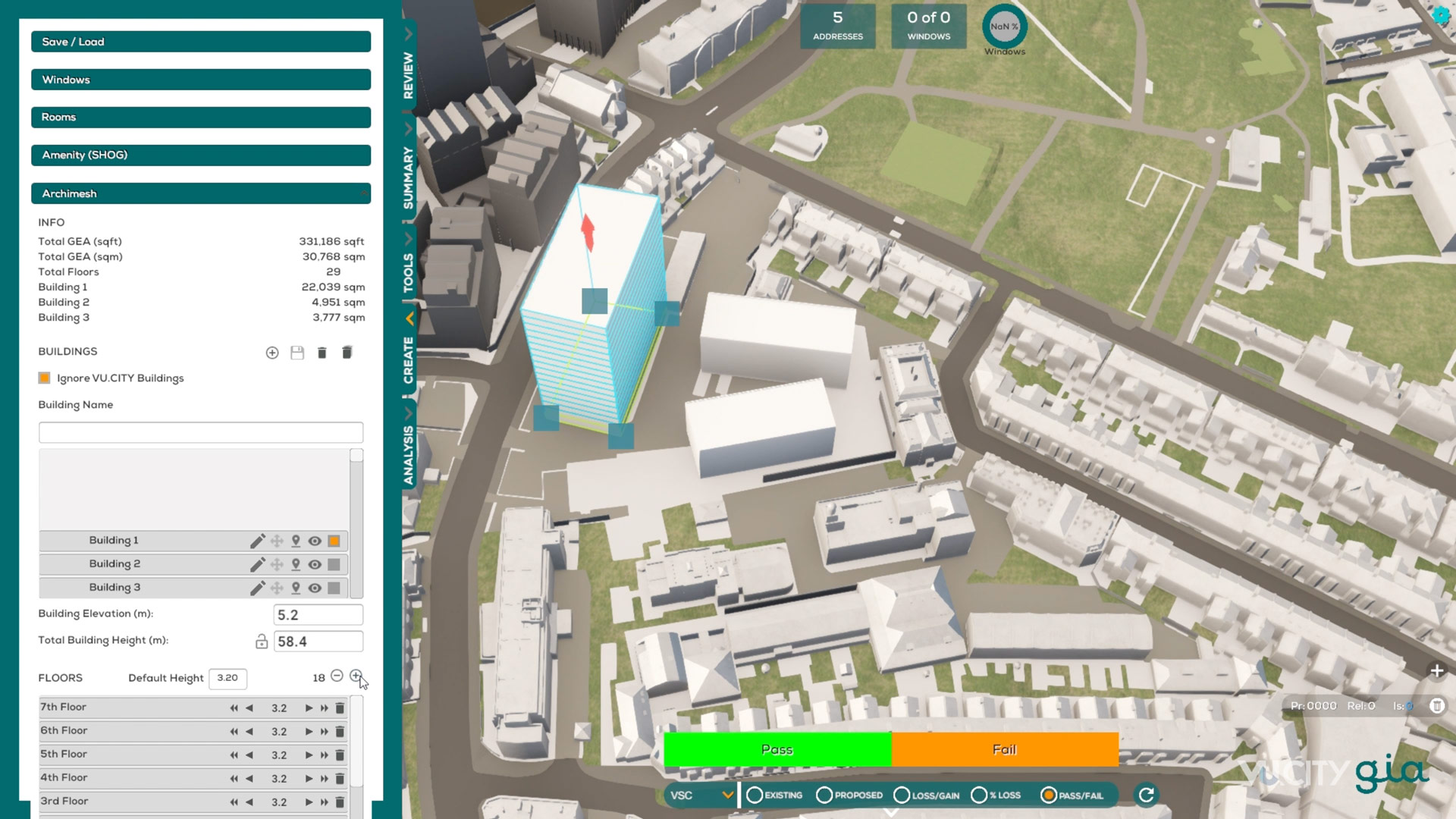Viewport: 1456px width, 819px height.
Task: Switch to the ANALYSIS side tab
Action: click(409, 455)
